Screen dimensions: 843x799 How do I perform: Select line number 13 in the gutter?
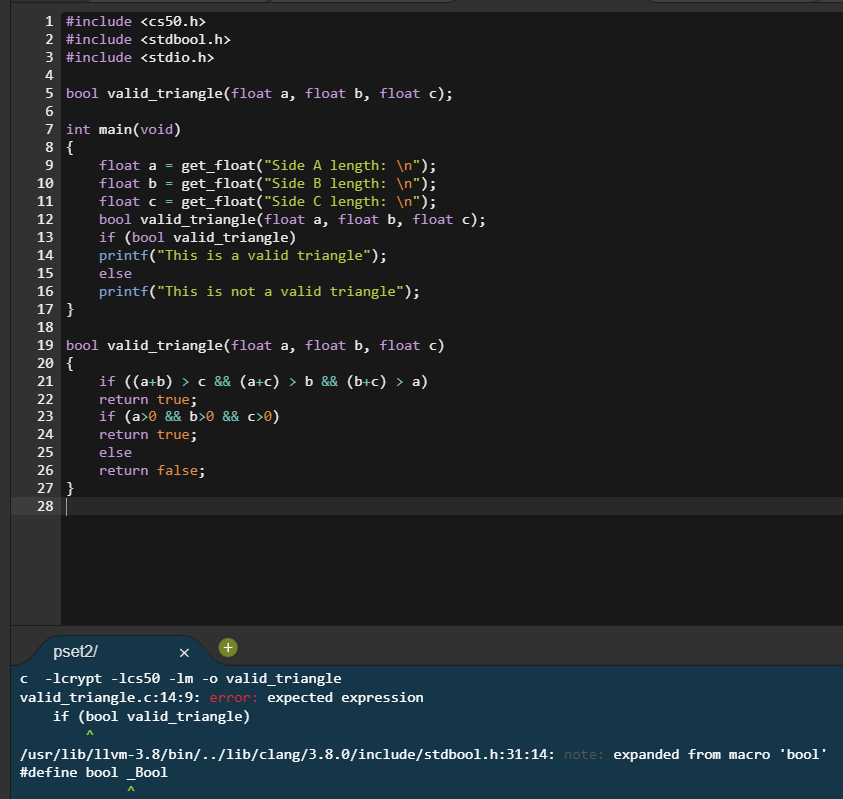tap(45, 237)
